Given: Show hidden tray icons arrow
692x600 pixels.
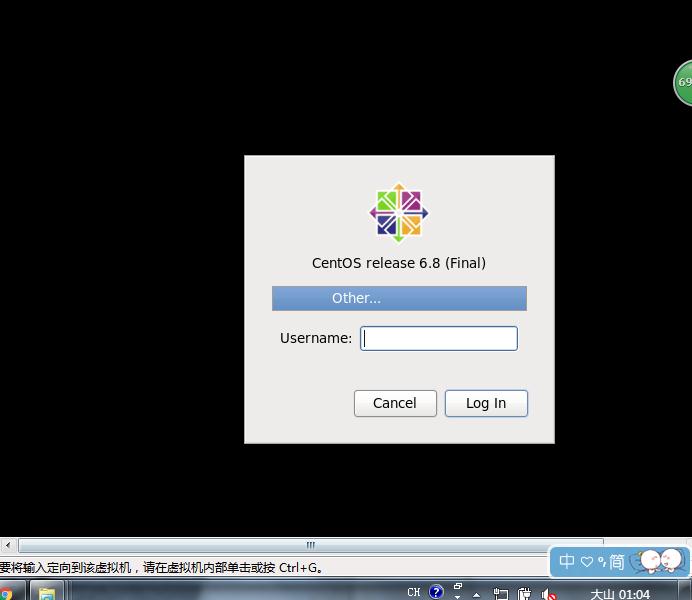Looking at the screenshot, I should pyautogui.click(x=477, y=595).
